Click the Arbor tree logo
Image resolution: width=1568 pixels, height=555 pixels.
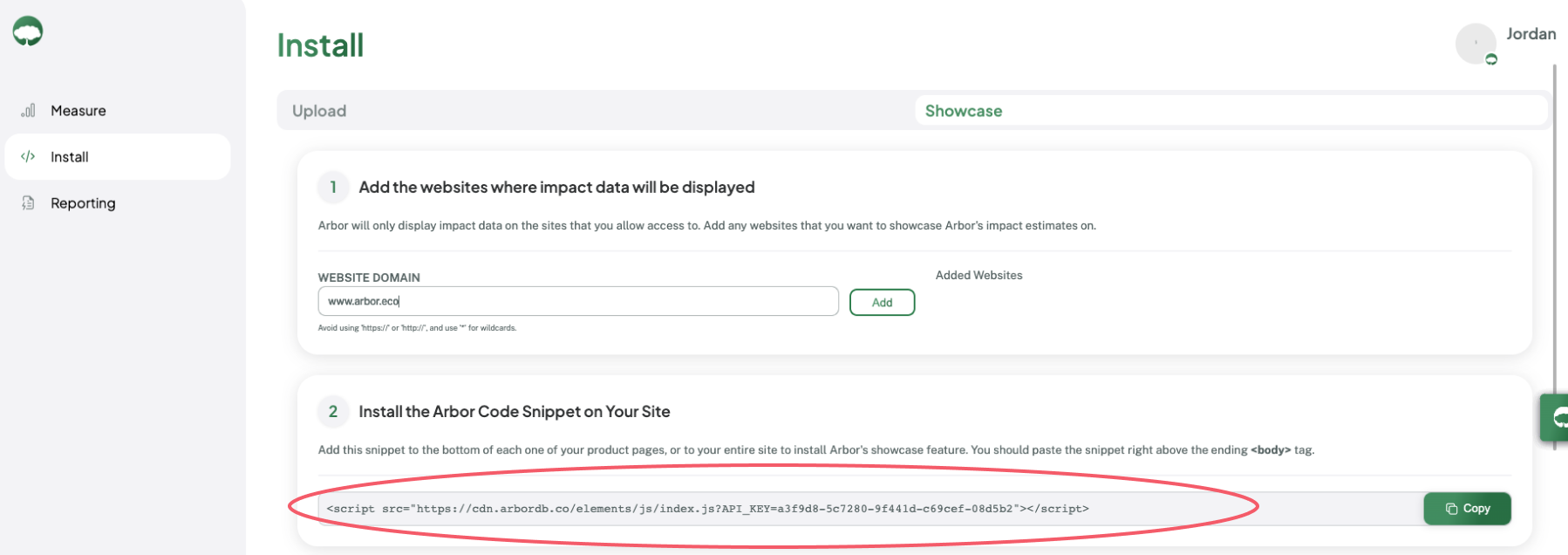pos(28,31)
